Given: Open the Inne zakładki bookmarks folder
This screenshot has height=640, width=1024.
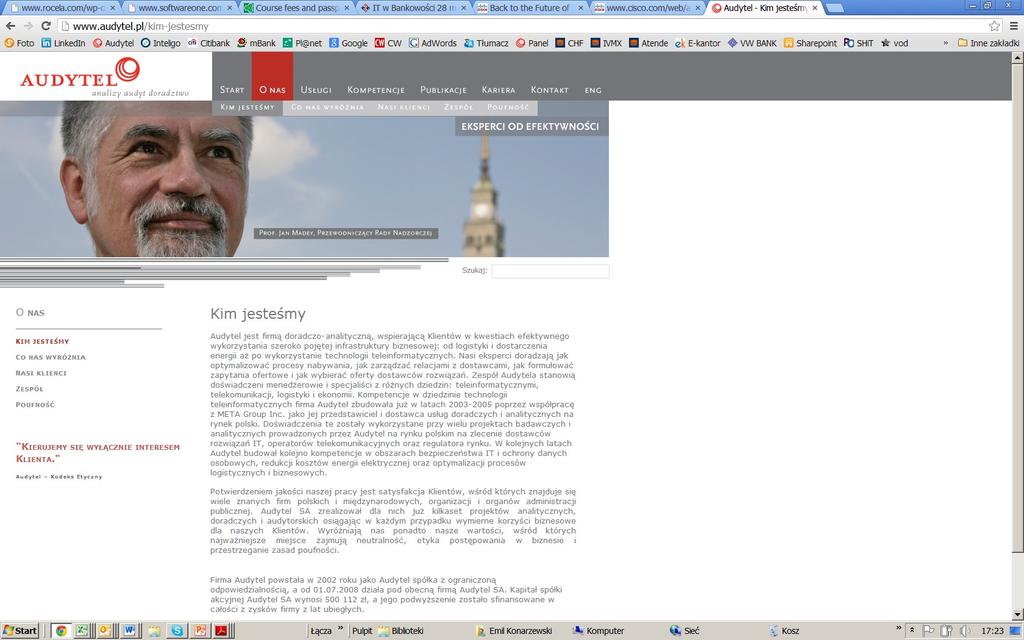Looking at the screenshot, I should (x=988, y=43).
